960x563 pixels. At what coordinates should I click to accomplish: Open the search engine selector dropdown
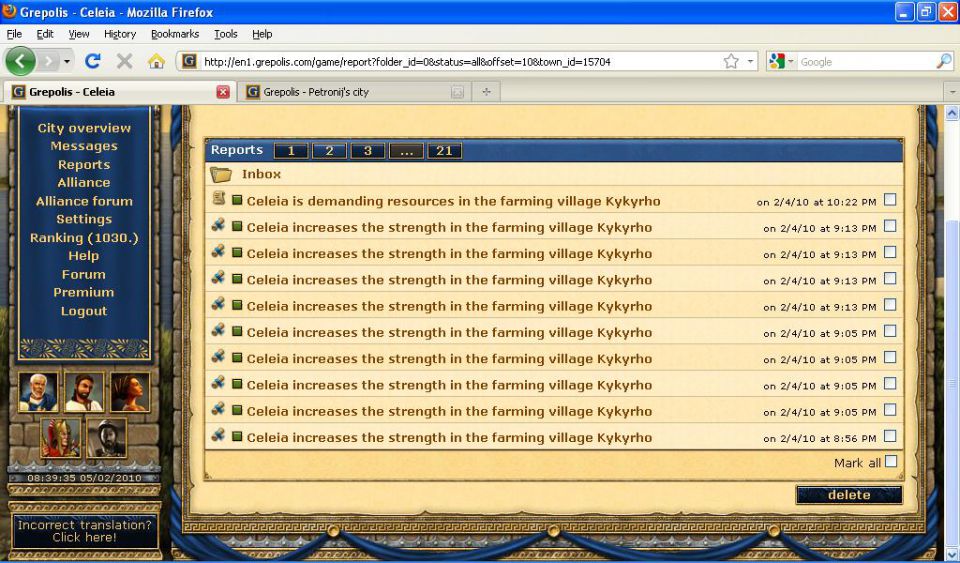[x=791, y=61]
